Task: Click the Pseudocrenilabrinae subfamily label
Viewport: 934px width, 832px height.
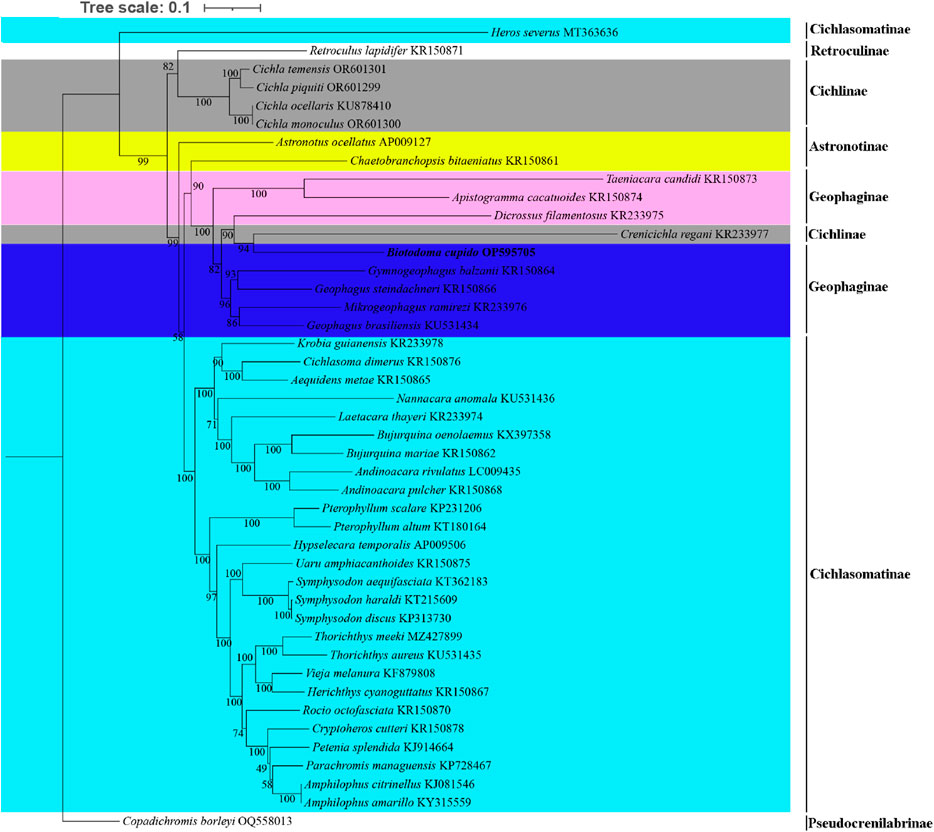Action: pyautogui.click(x=870, y=822)
